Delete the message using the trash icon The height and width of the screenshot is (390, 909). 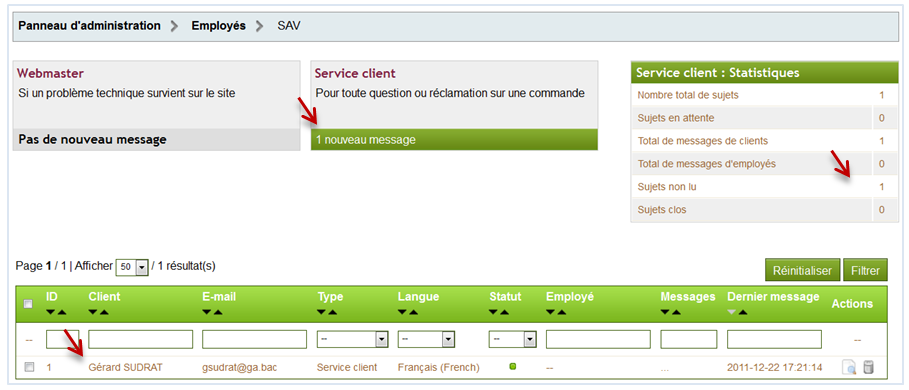pyautogui.click(x=868, y=367)
